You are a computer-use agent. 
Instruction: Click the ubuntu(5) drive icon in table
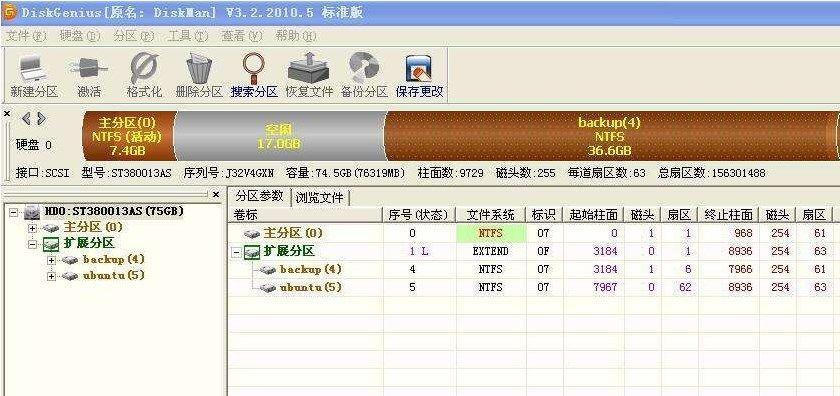pyautogui.click(x=268, y=288)
